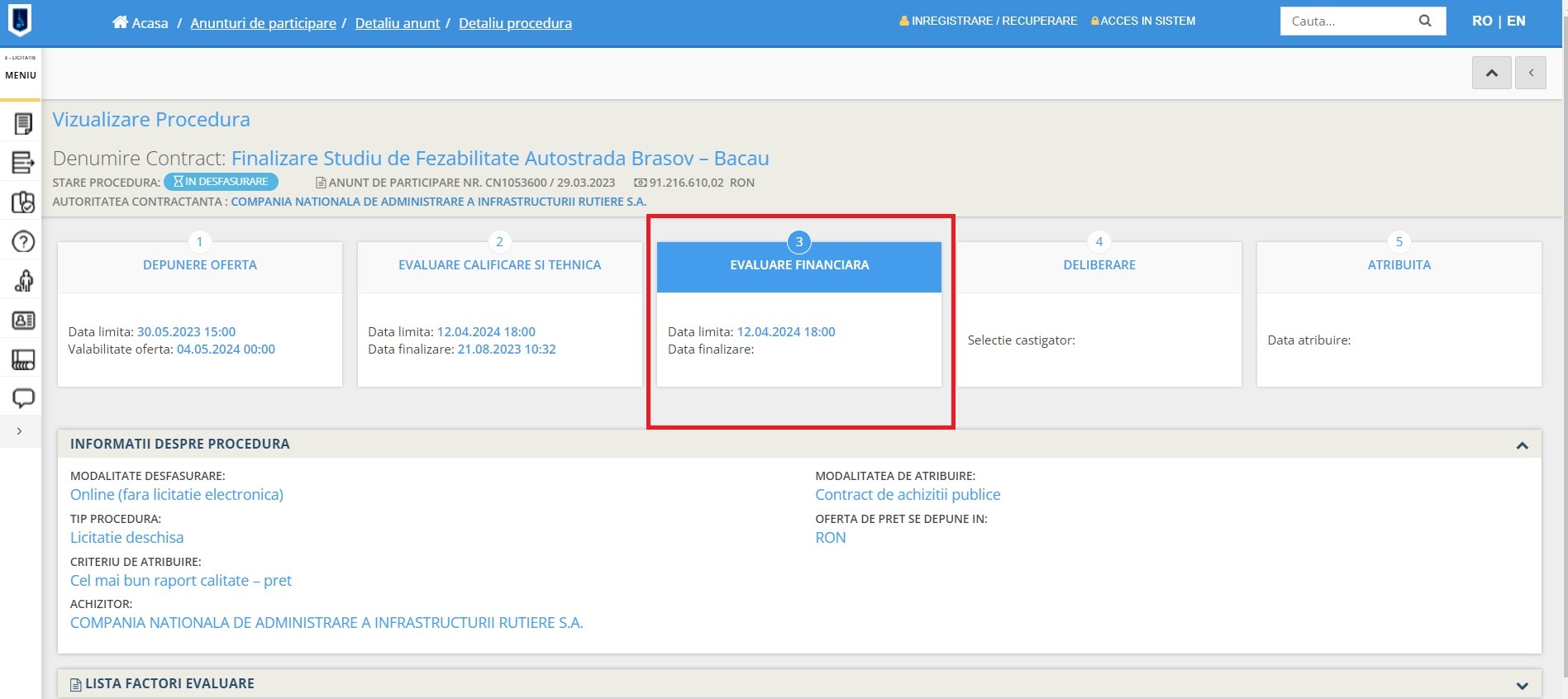Click 'Licitatie deschisa' value
The height and width of the screenshot is (699, 1568).
(127, 537)
